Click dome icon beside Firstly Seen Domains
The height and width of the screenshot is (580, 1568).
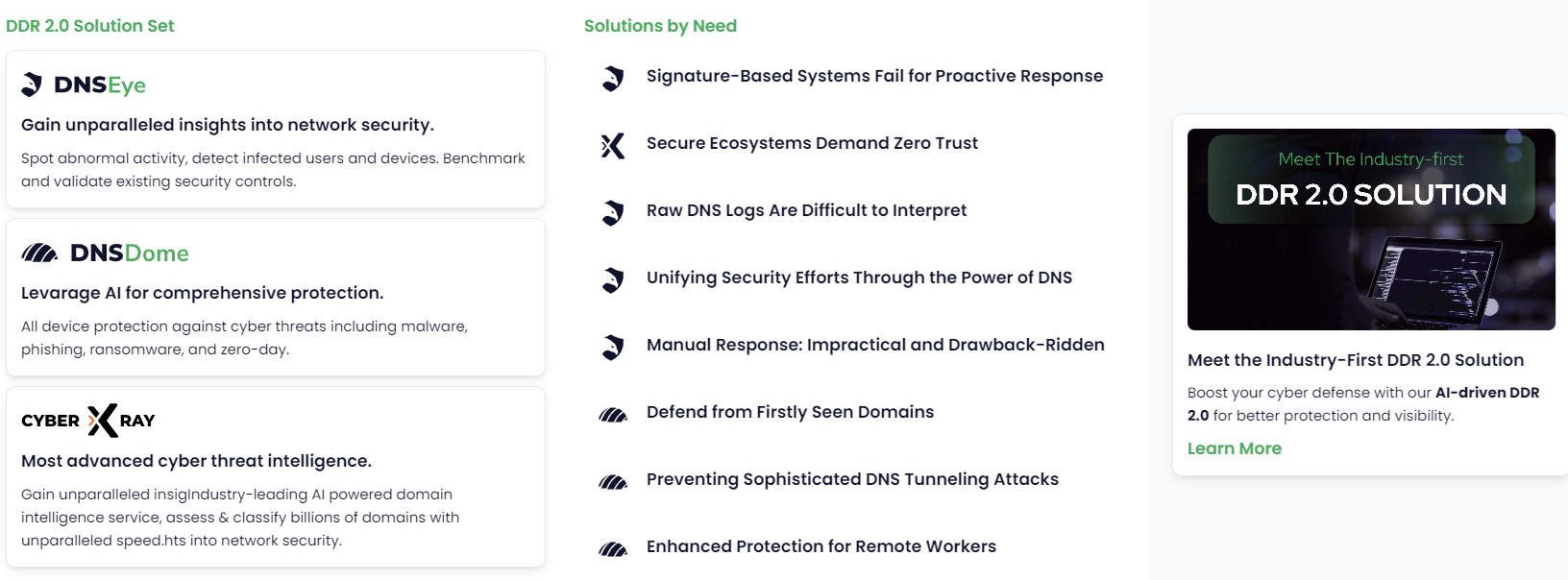pos(613,415)
